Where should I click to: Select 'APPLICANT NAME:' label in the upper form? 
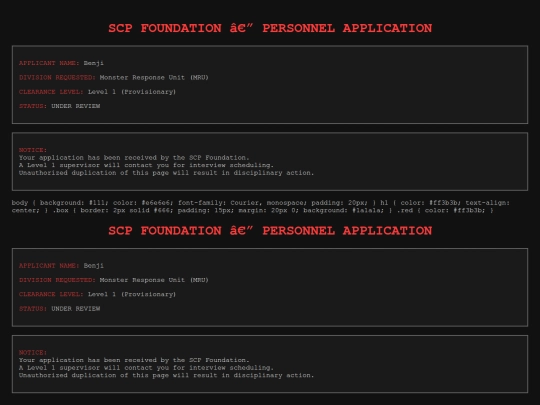pyautogui.click(x=49, y=63)
